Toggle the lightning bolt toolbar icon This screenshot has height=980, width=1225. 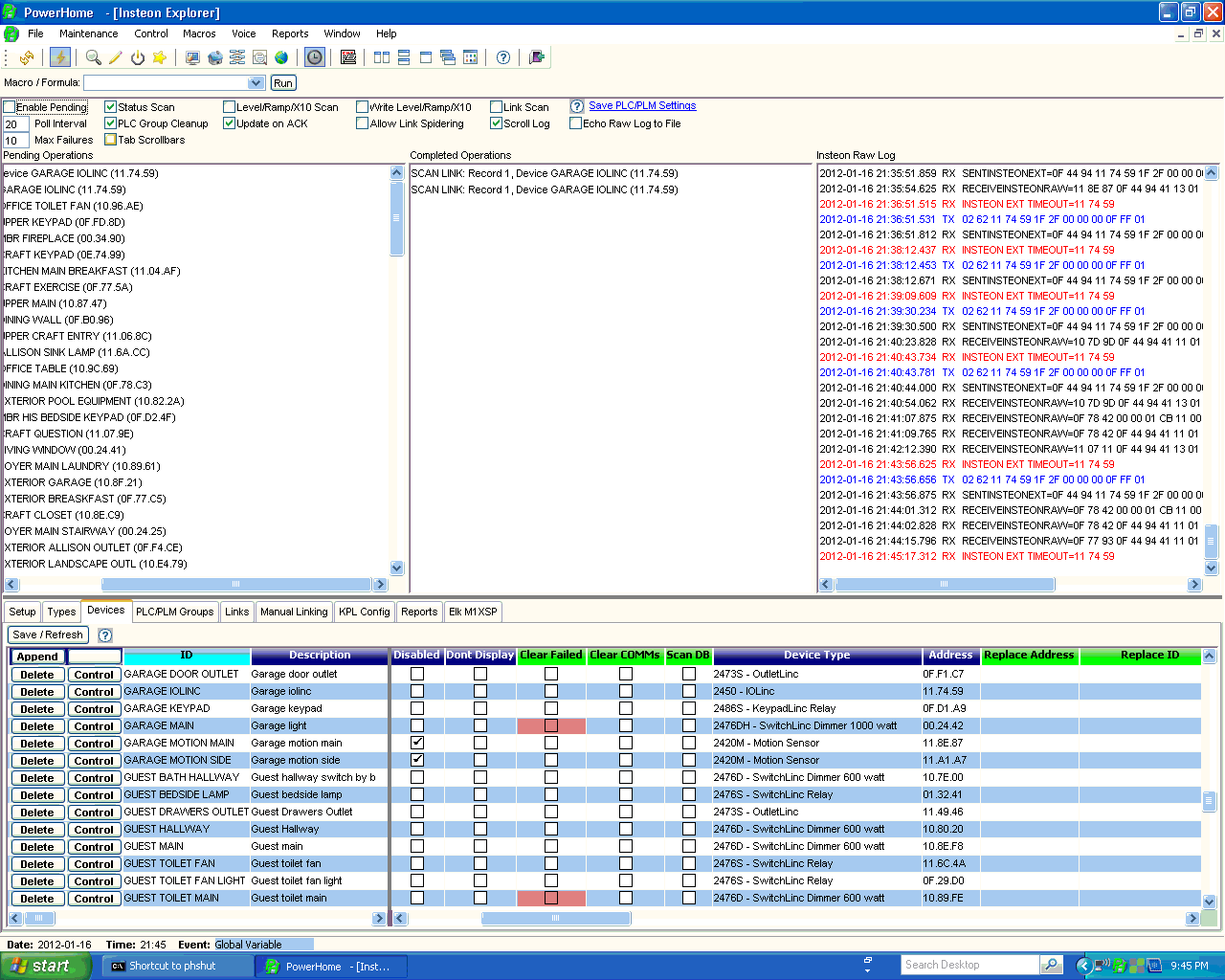tap(59, 57)
